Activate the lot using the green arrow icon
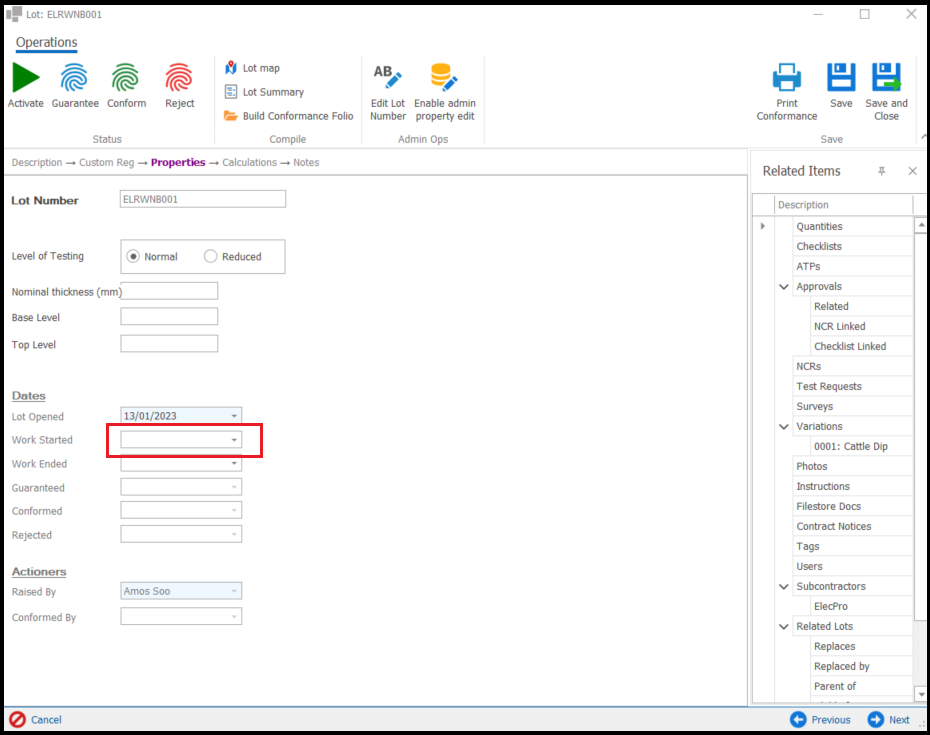Viewport: 930px width, 735px height. pyautogui.click(x=25, y=85)
